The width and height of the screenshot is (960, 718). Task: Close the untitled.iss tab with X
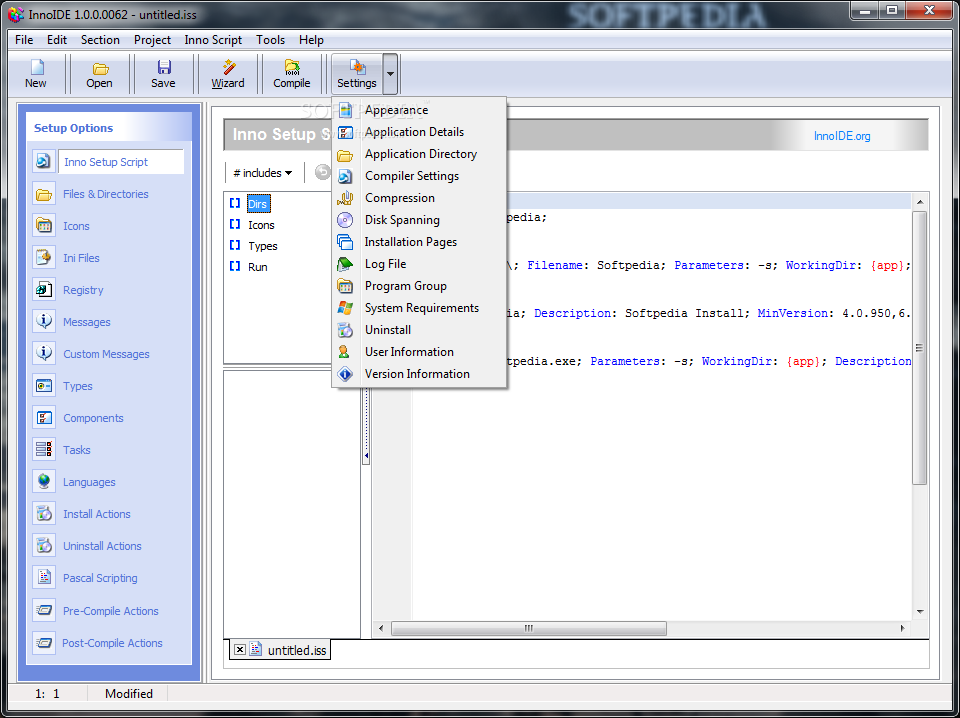[240, 650]
